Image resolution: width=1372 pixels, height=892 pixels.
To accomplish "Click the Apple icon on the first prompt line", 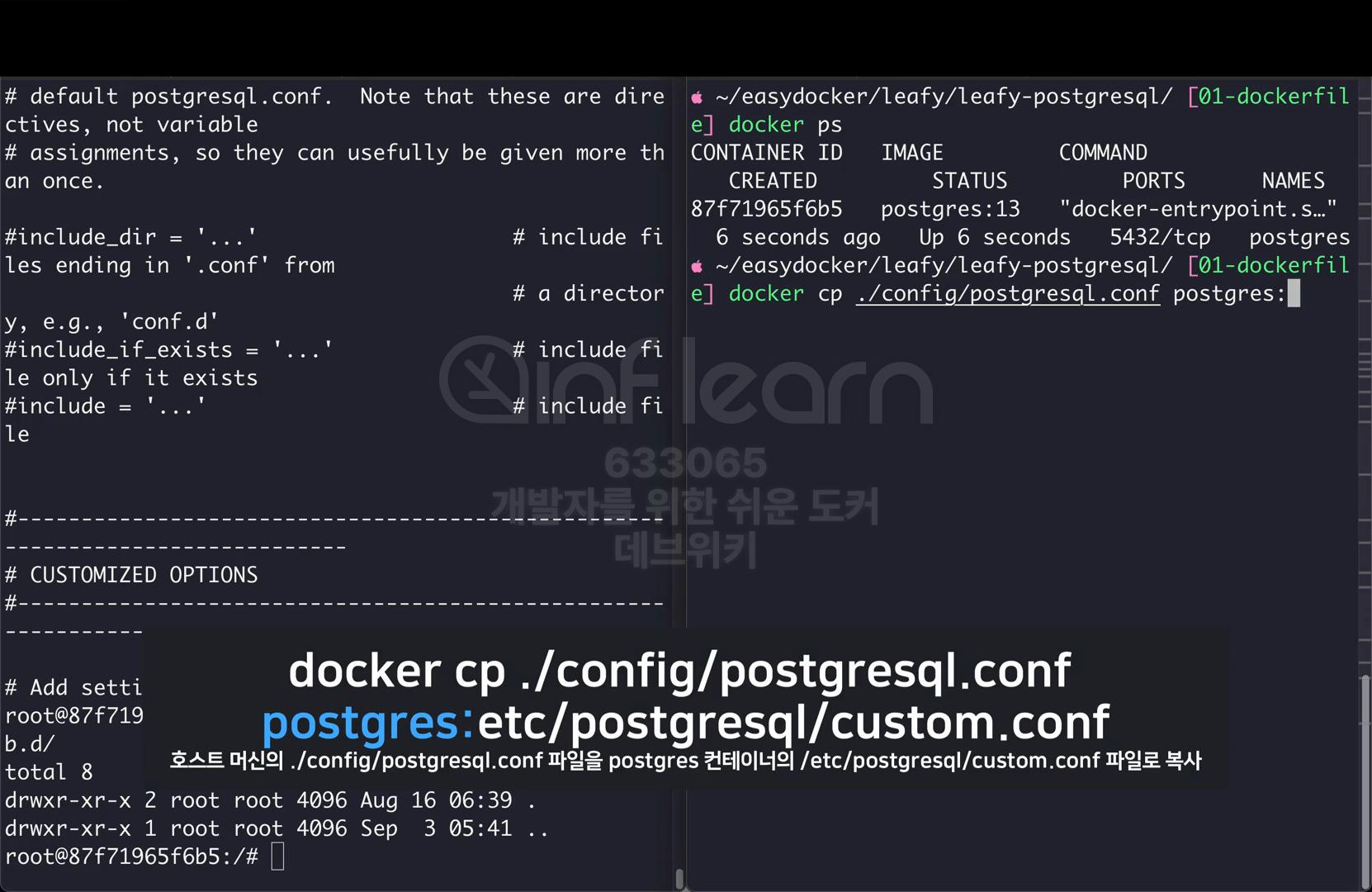I will tap(698, 97).
